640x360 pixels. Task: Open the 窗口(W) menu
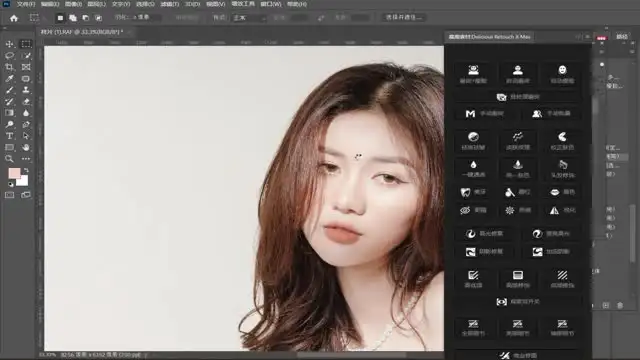[x=271, y=4]
